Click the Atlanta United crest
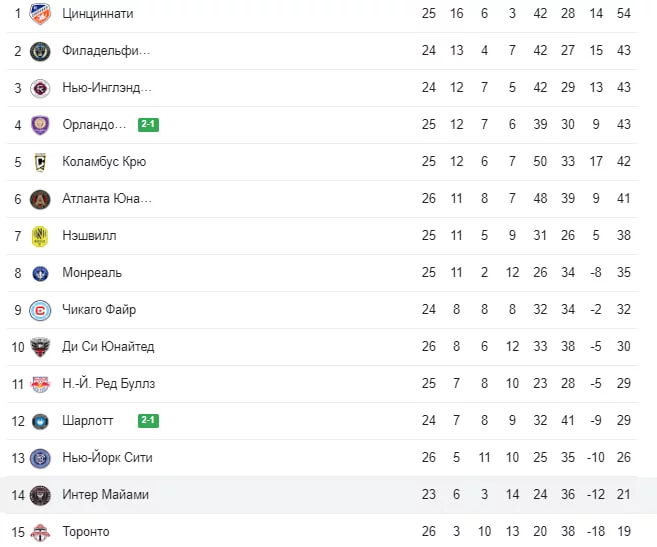 click(x=40, y=199)
